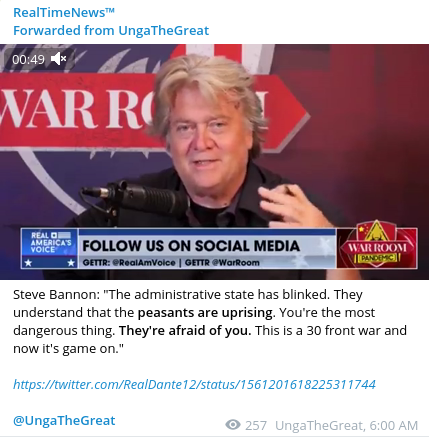
Task: Open the @UngaTheGreat mention
Action: (x=64, y=420)
